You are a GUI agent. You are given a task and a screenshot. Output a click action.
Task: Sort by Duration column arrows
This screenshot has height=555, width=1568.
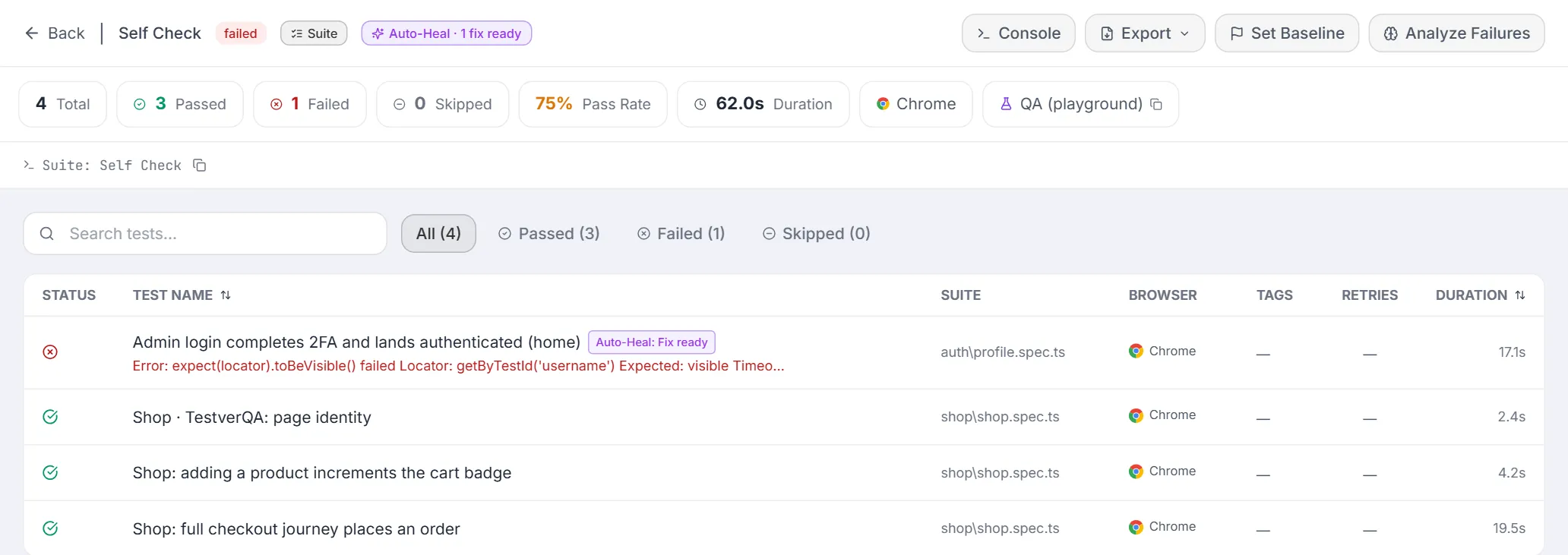1520,295
